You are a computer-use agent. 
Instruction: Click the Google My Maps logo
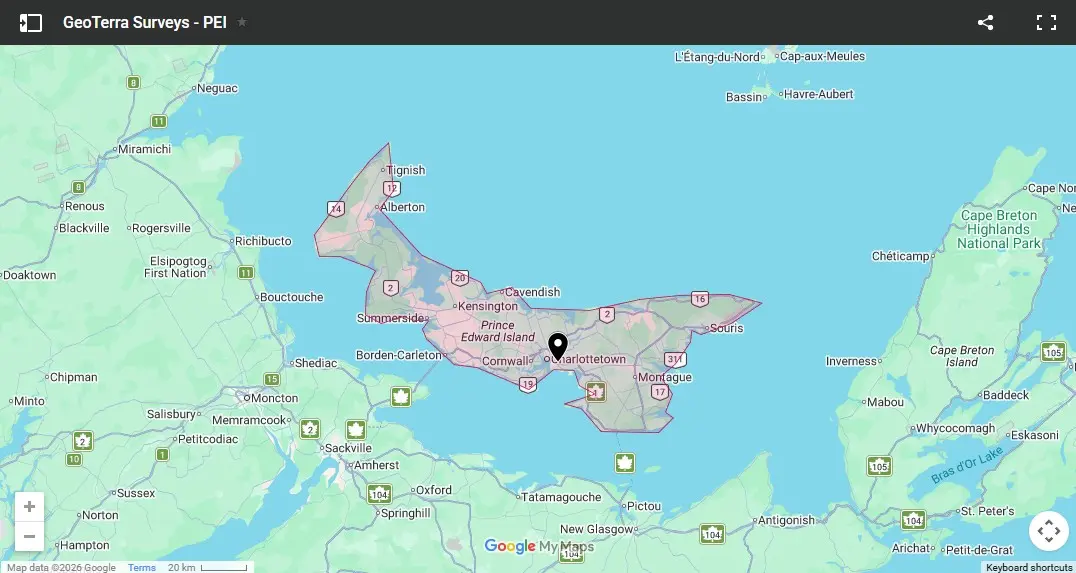point(539,546)
